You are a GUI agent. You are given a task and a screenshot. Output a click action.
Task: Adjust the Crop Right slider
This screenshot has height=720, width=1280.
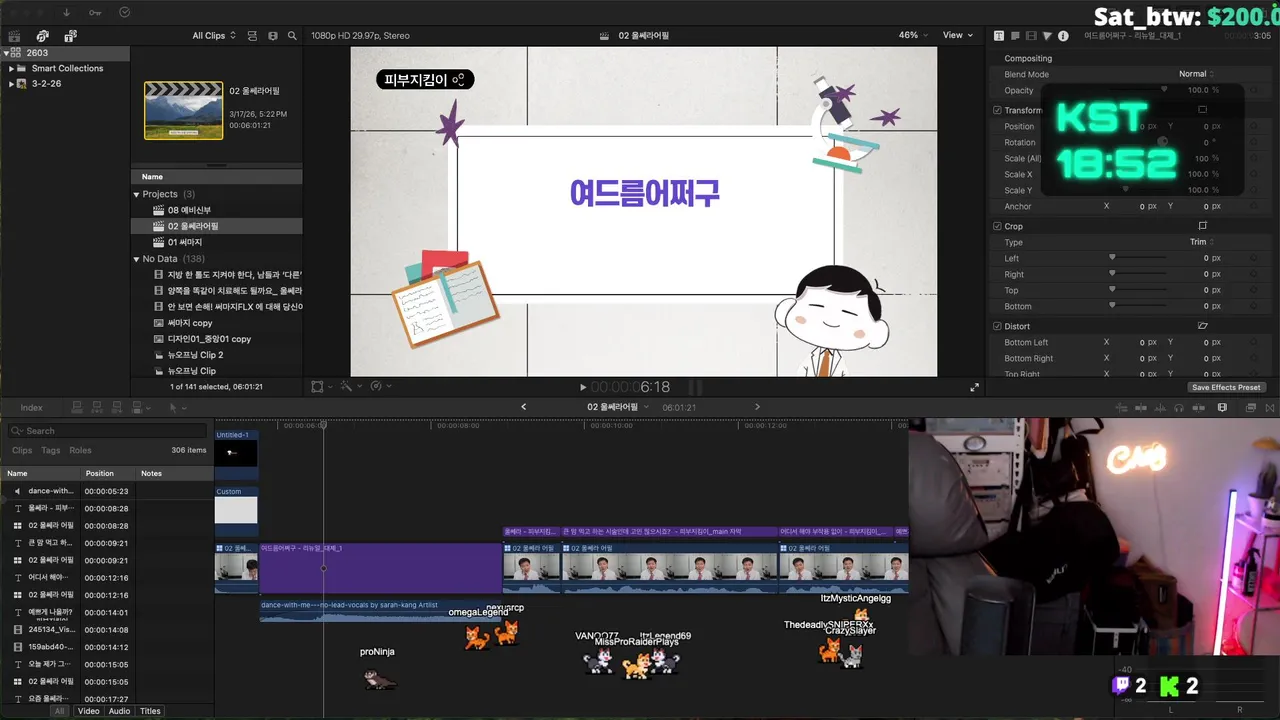click(x=1138, y=274)
